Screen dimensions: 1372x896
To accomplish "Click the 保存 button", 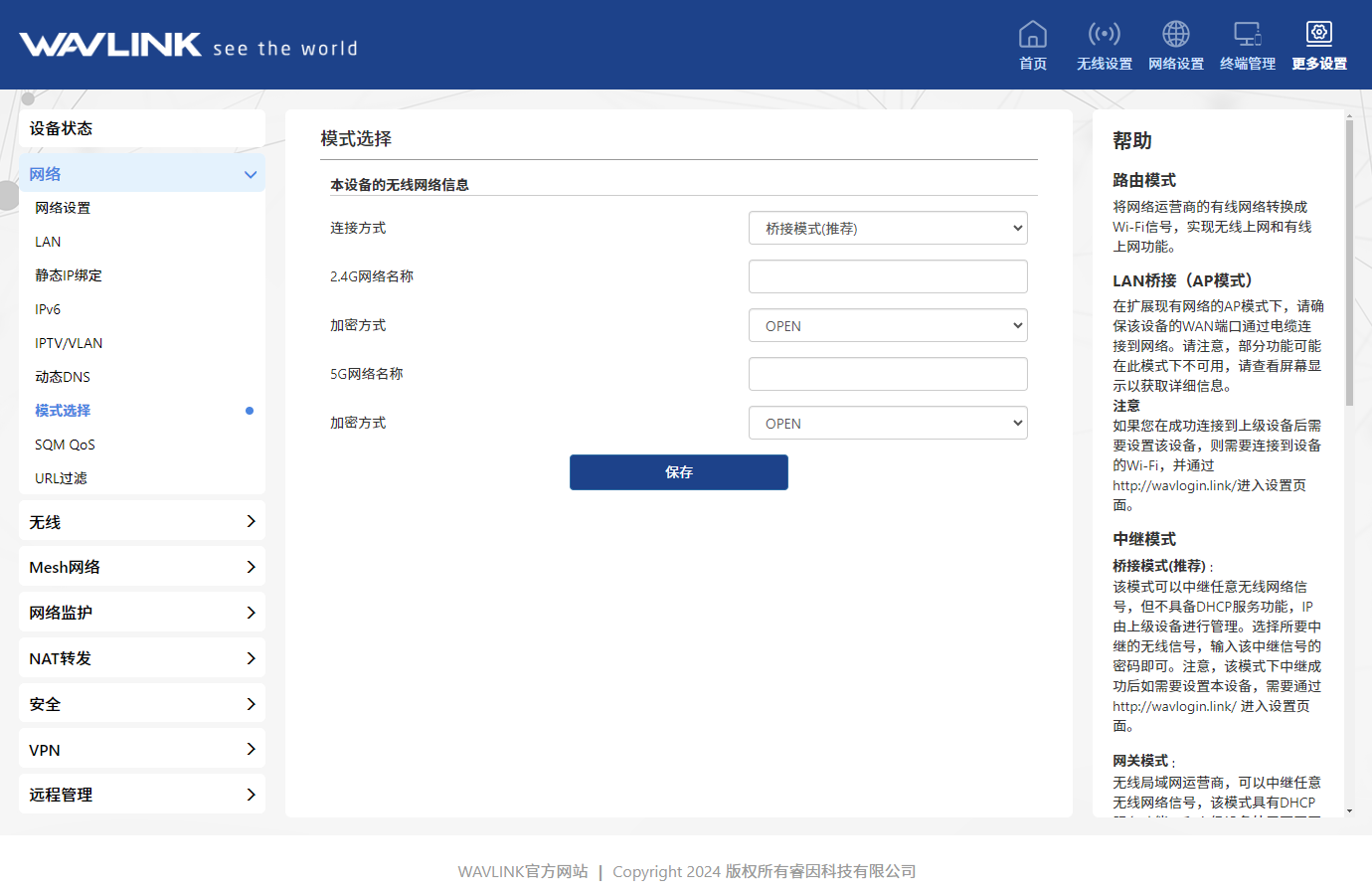I will point(678,472).
